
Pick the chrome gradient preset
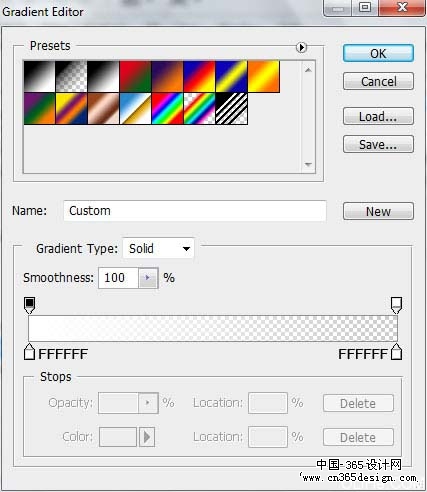[135, 109]
